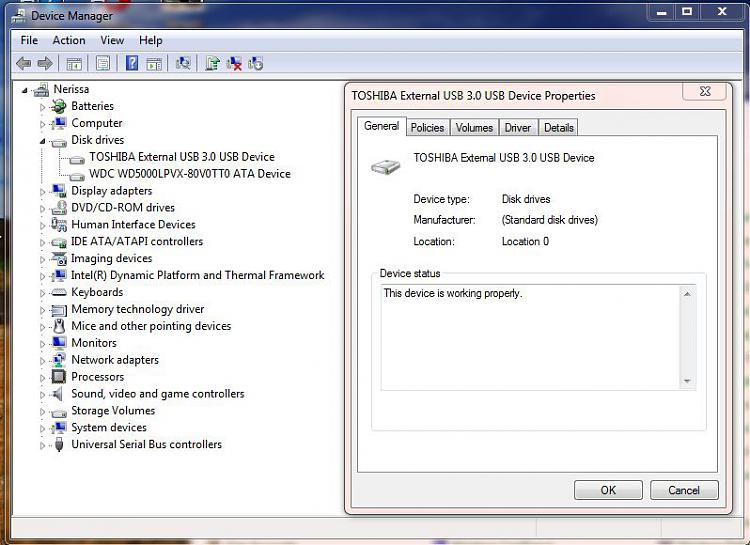Click the Imaging devices camera icon
Screen dimensions: 750x545
[59, 258]
